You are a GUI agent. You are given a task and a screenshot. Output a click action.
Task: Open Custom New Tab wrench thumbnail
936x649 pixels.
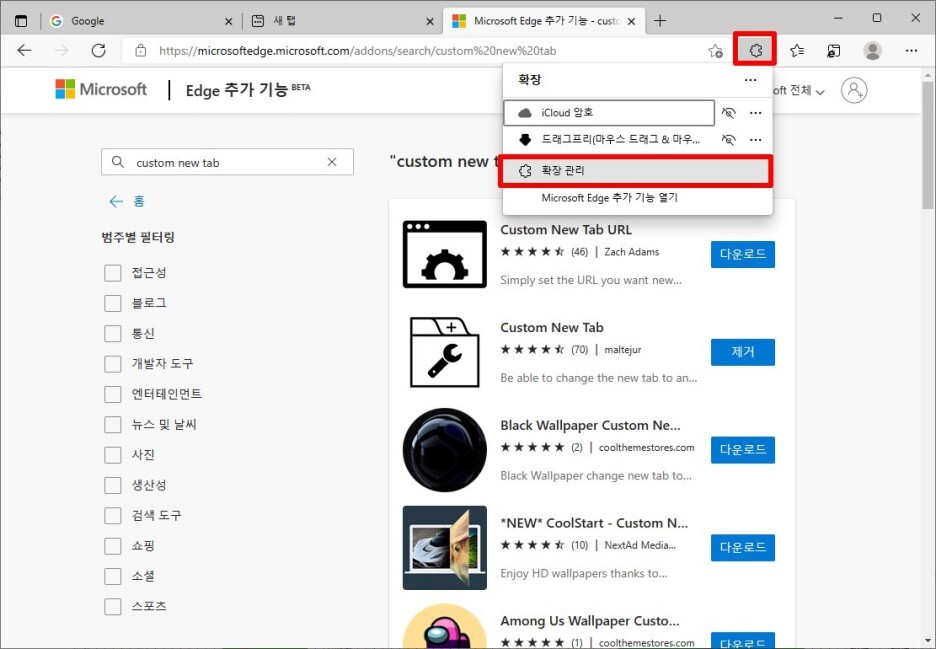pyautogui.click(x=445, y=352)
